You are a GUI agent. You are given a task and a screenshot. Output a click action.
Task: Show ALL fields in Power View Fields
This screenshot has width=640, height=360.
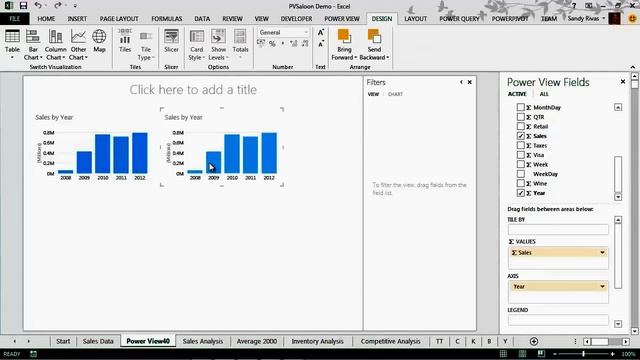coord(544,94)
